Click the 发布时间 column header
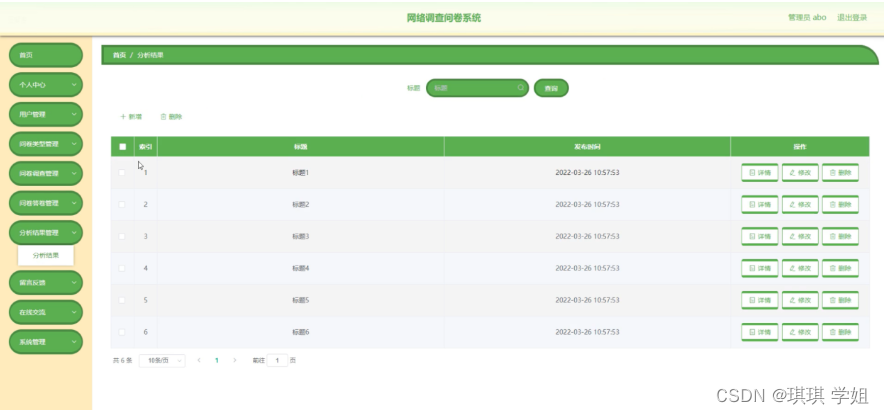The height and width of the screenshot is (414, 884). point(587,147)
